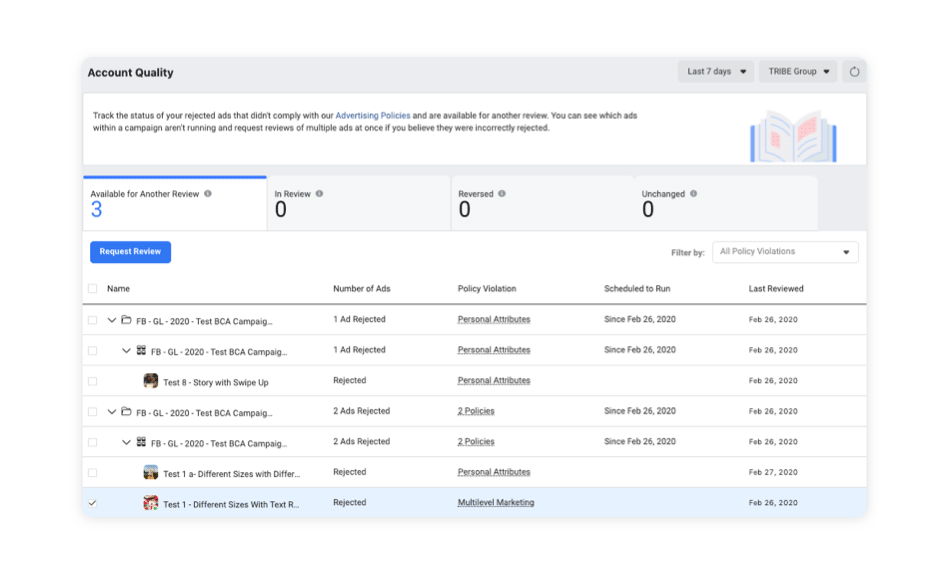Viewport: 950px width, 574px height.
Task: Click the first ad set grid icon
Action: (141, 351)
